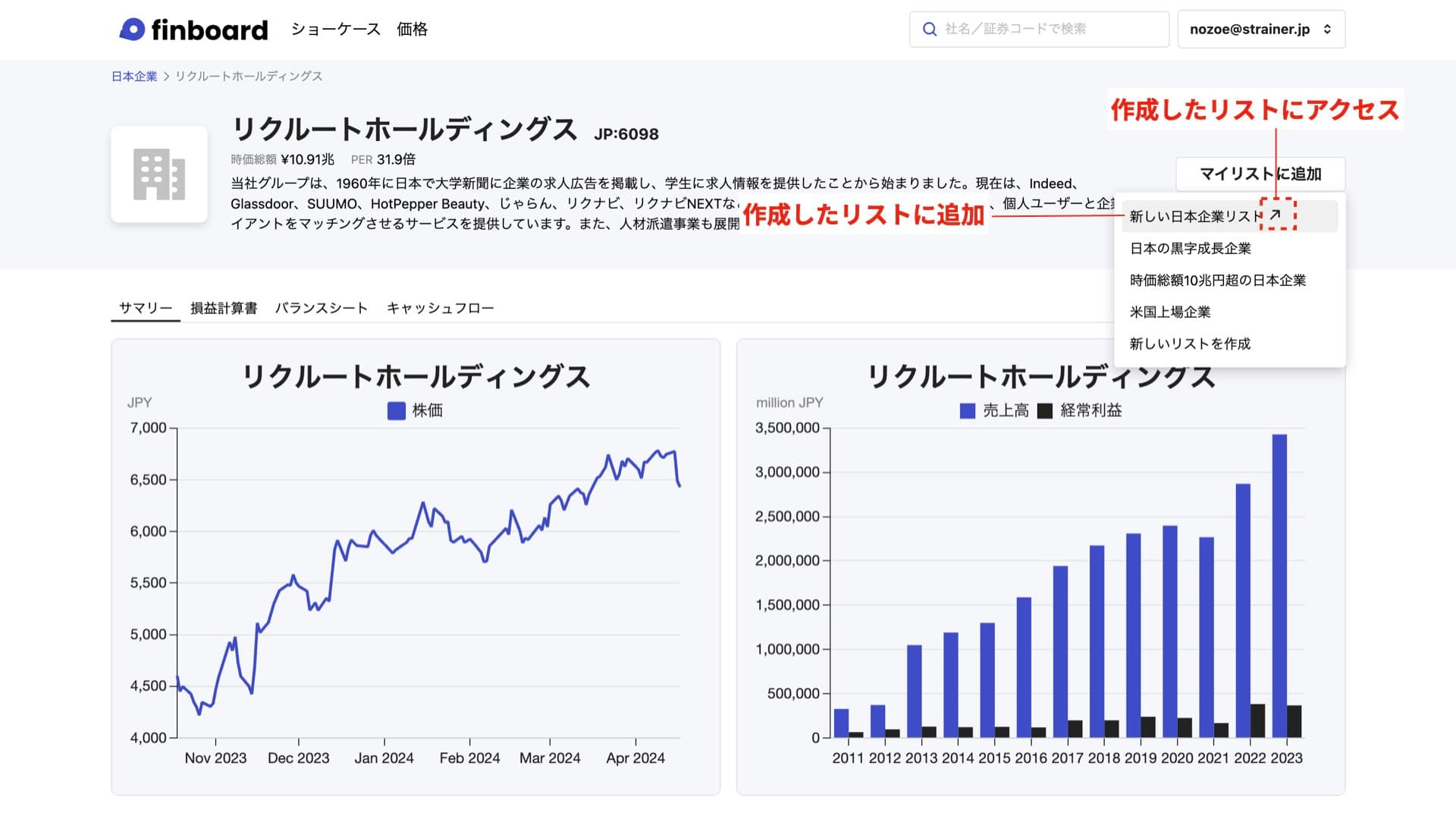Open account selector chevron next to nozoe@strainer.jp
Screen dimensions: 1456x819
pyautogui.click(x=1327, y=30)
